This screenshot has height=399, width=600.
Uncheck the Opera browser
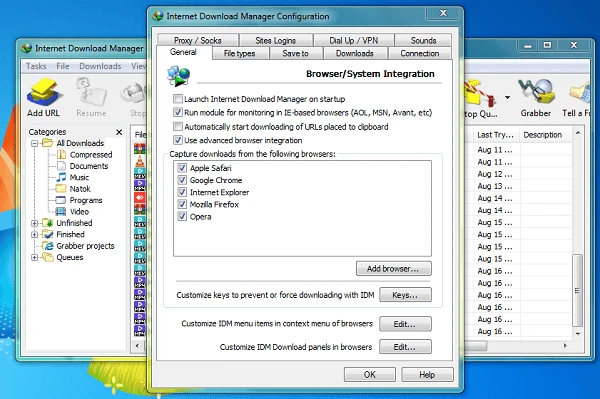182,217
